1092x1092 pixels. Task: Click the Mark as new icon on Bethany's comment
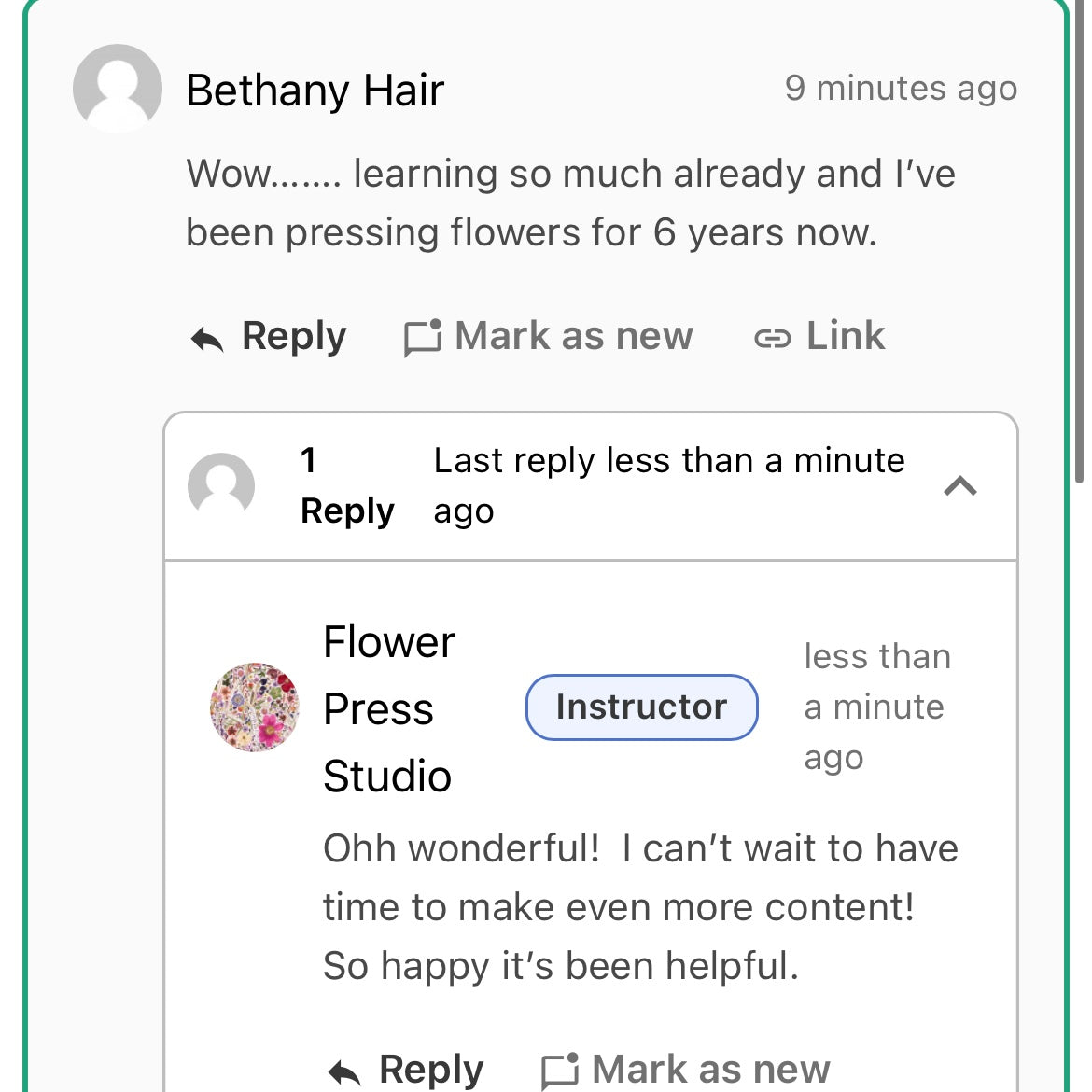coord(422,338)
